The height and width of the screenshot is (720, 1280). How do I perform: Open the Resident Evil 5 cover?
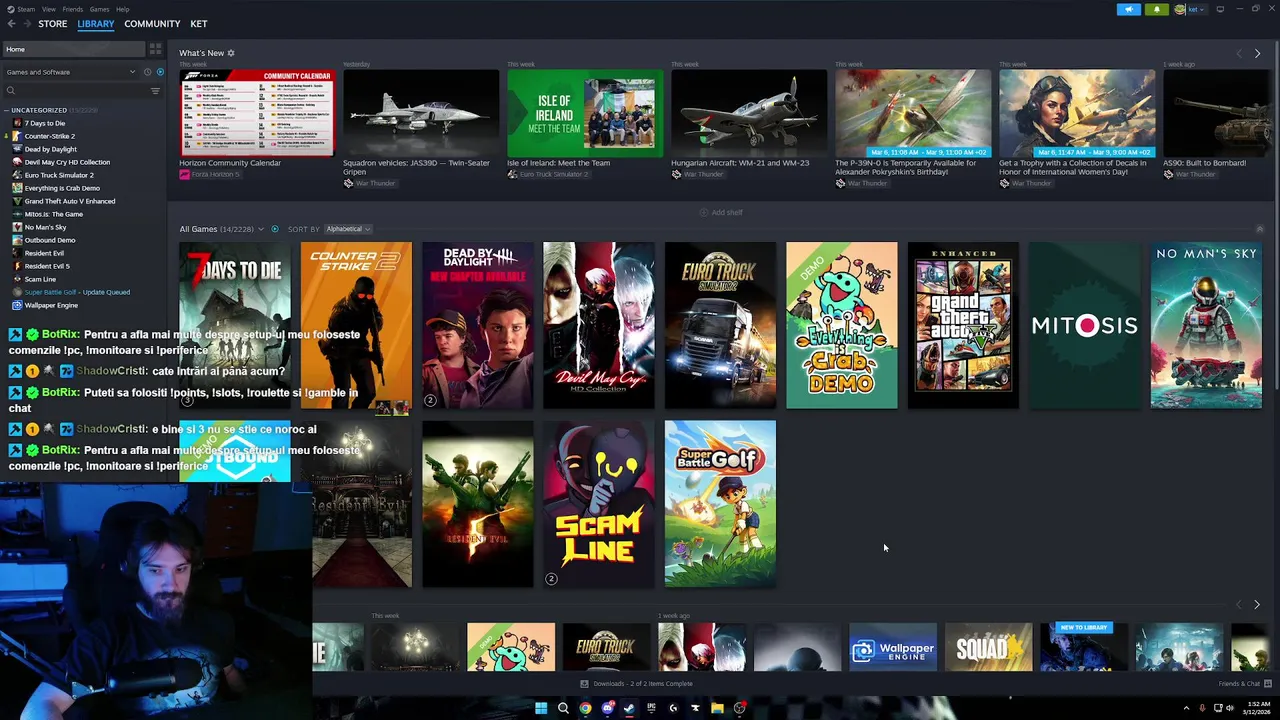[477, 504]
